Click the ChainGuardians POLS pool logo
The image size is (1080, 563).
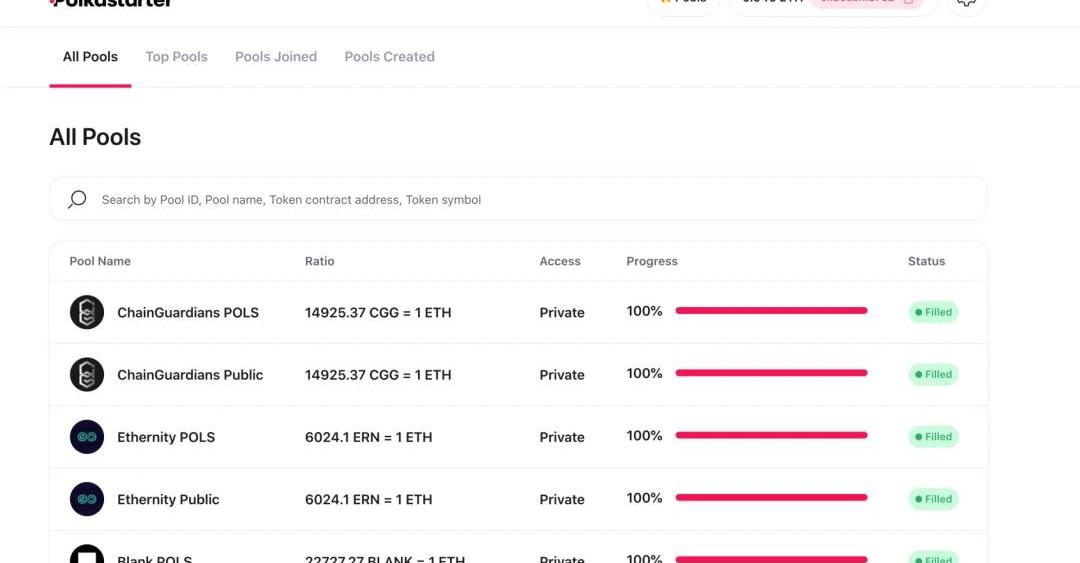[87, 312]
